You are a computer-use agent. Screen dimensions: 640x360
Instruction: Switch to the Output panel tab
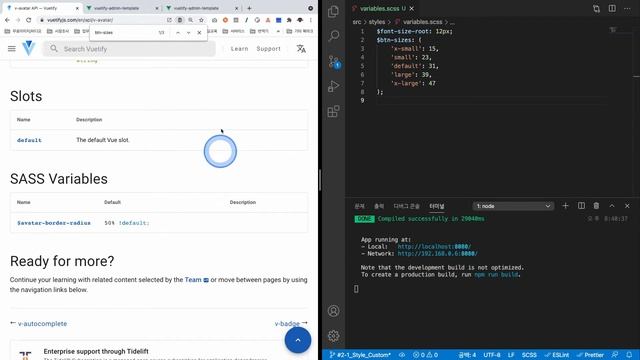pyautogui.click(x=379, y=206)
